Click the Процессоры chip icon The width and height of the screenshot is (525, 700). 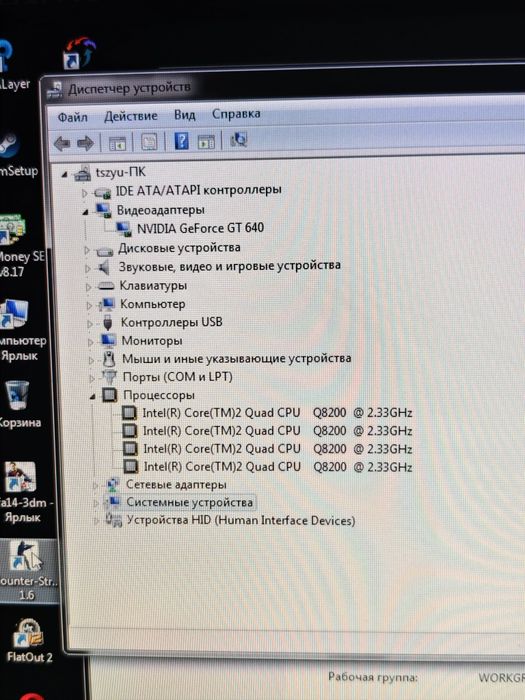(109, 396)
